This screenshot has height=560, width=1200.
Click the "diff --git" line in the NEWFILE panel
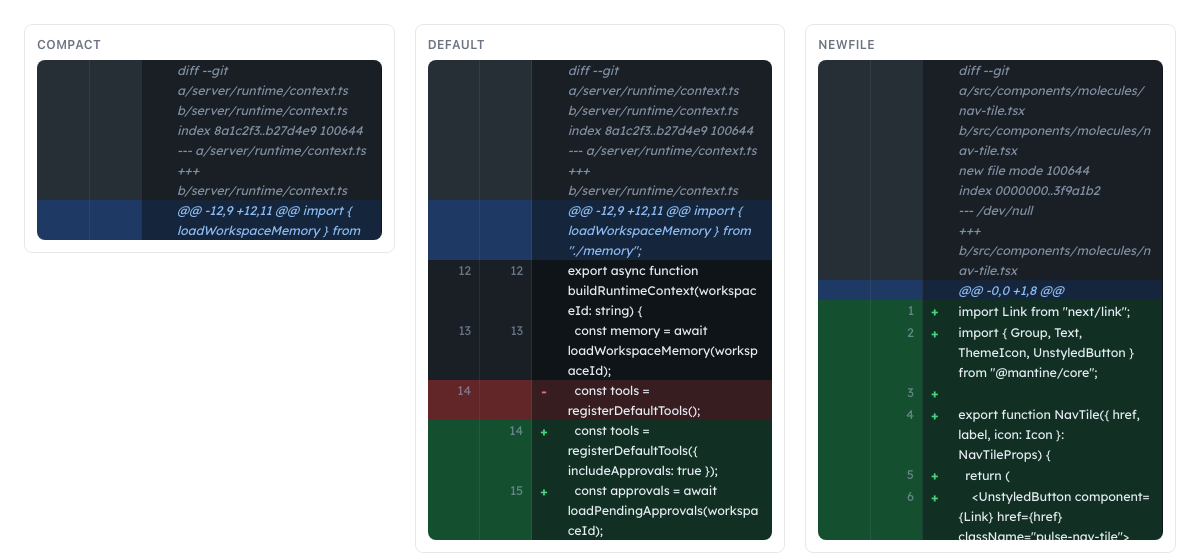pos(984,71)
